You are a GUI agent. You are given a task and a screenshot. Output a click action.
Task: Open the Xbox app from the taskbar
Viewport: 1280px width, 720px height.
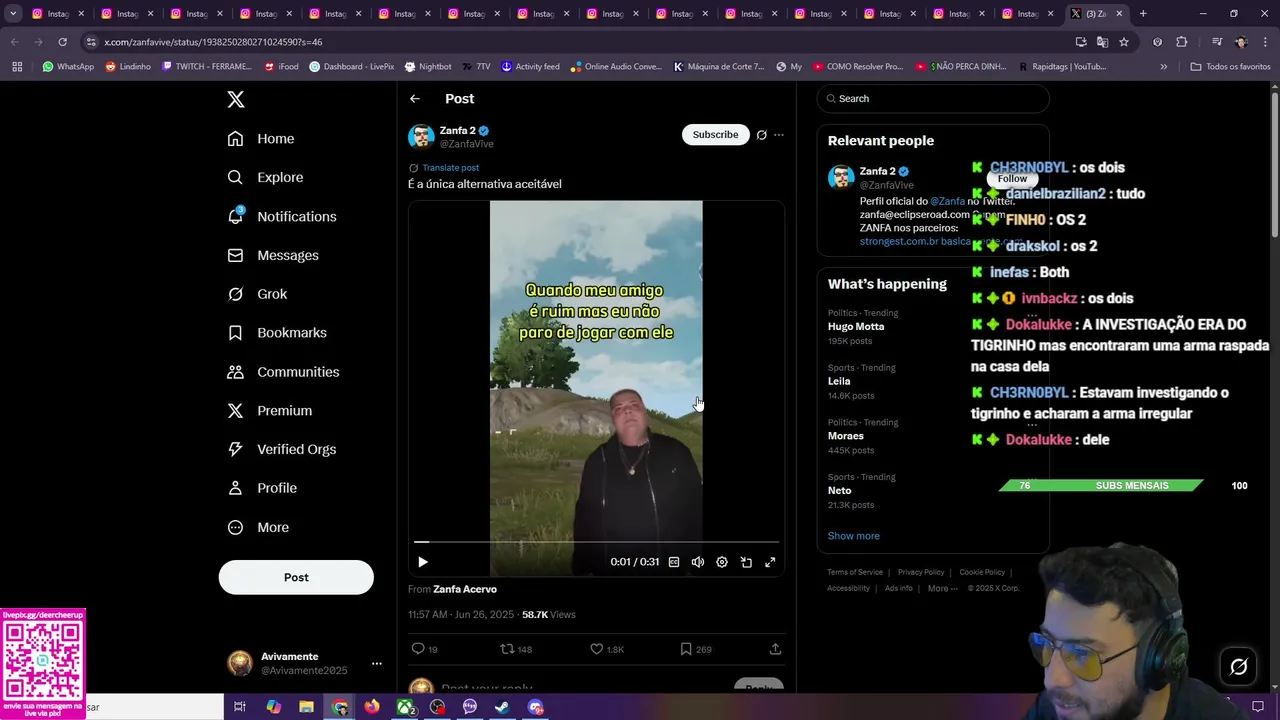coord(405,707)
